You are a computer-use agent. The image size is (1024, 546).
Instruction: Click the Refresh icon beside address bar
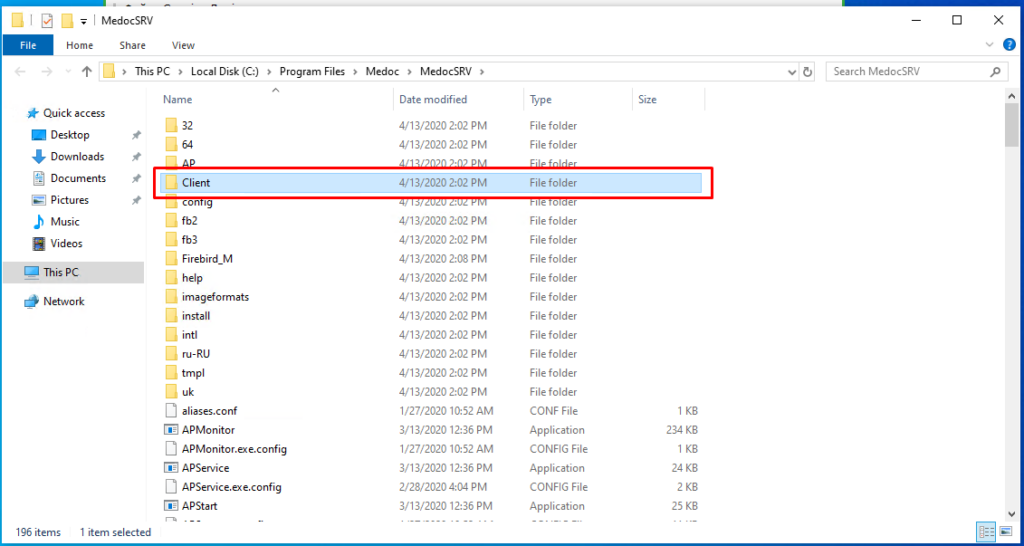808,72
